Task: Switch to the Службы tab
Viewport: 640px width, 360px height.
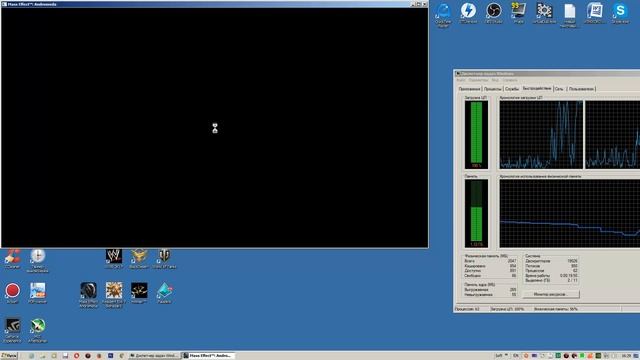Action: 511,89
